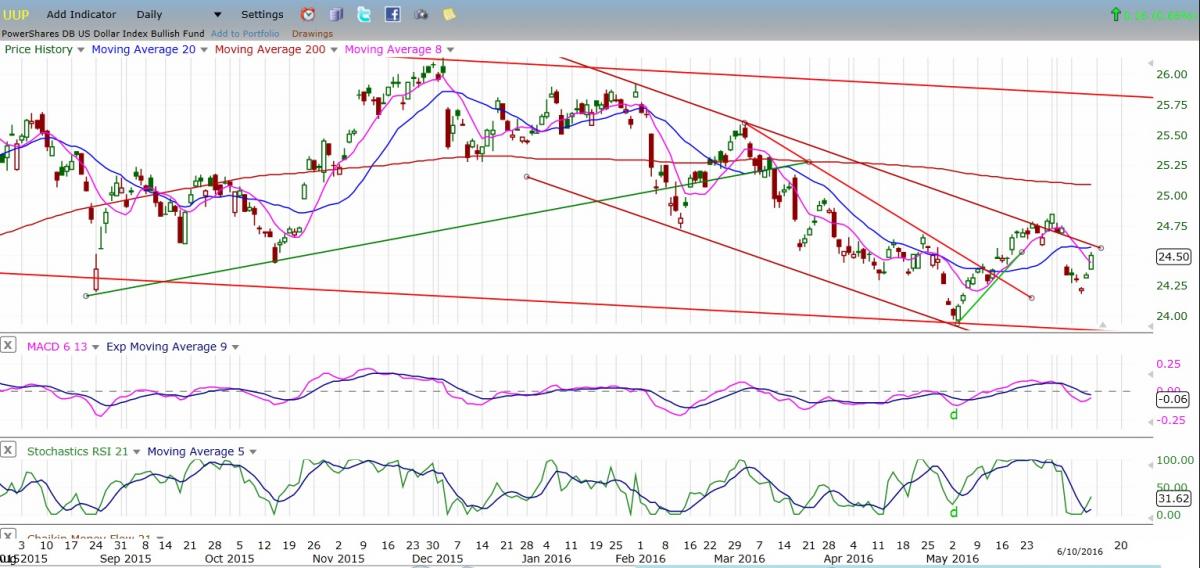Open the Add Indicator menu
The image size is (1200, 568).
tap(81, 15)
